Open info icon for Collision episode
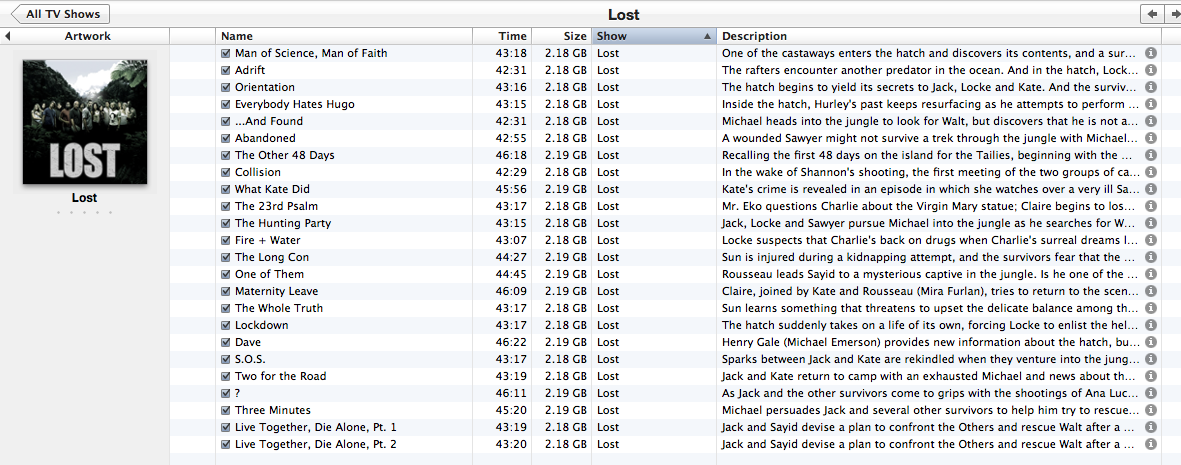Image resolution: width=1181 pixels, height=465 pixels. (x=1150, y=172)
